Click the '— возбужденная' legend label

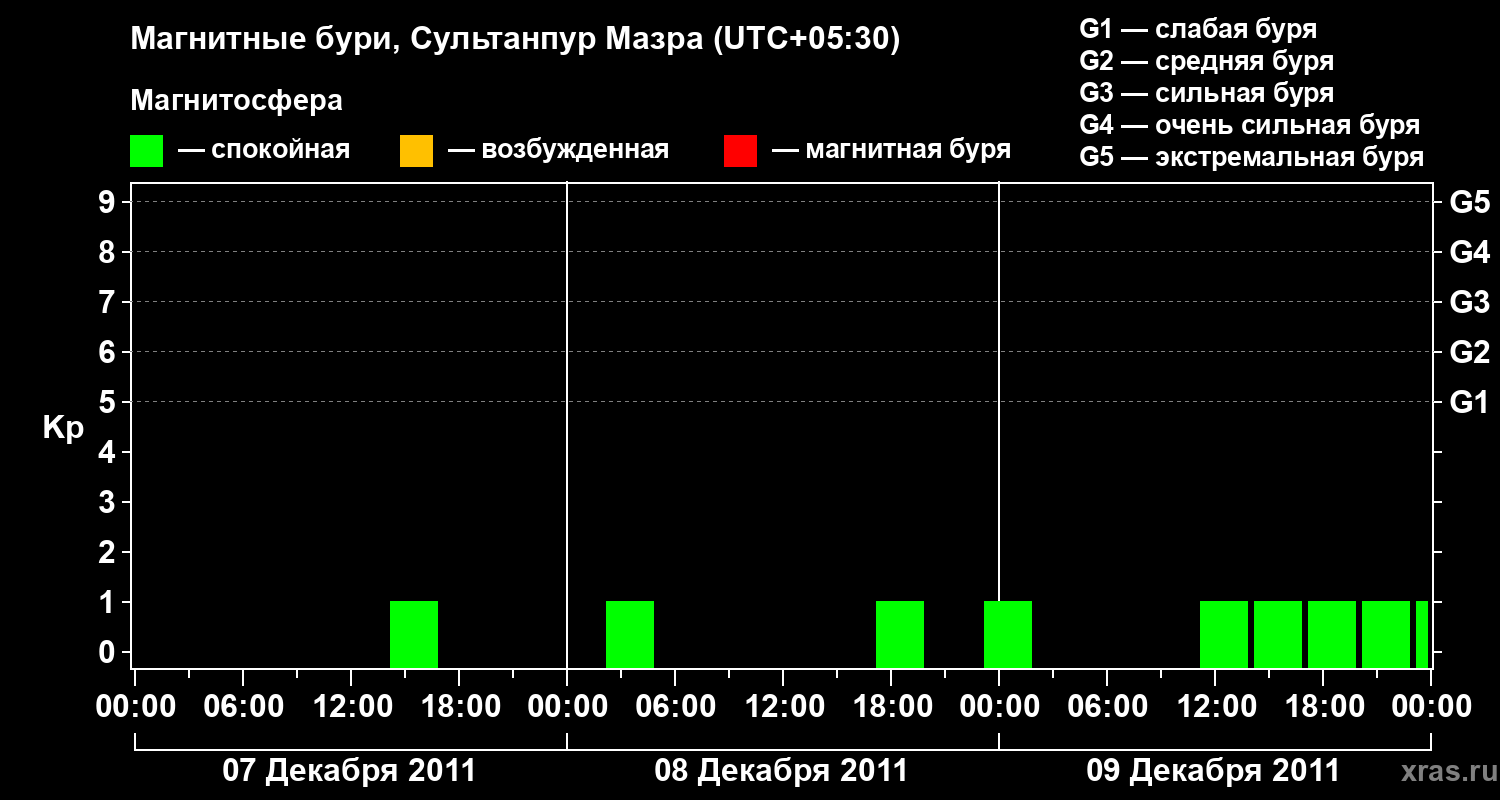tap(558, 150)
